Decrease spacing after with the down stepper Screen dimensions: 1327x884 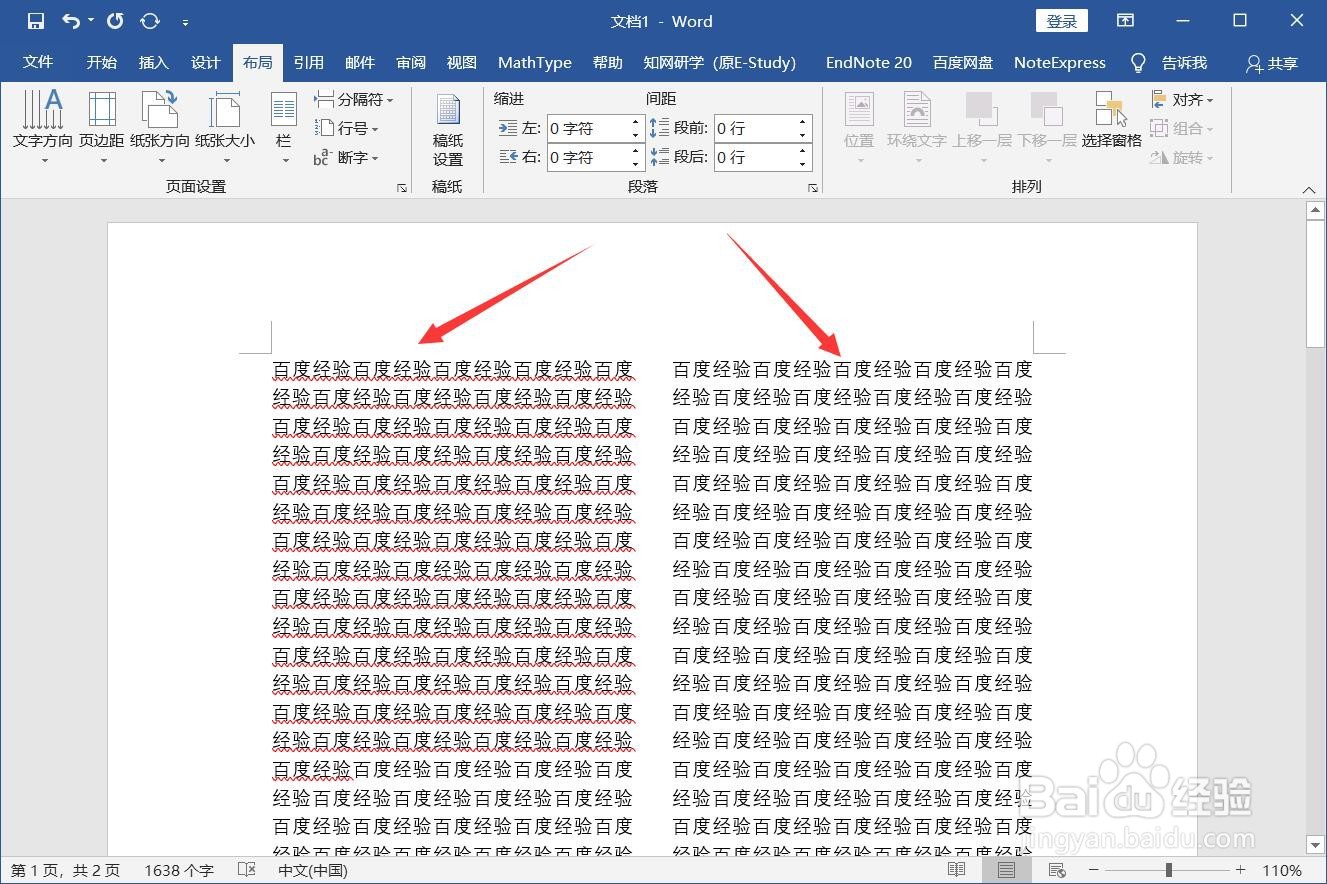(x=803, y=164)
